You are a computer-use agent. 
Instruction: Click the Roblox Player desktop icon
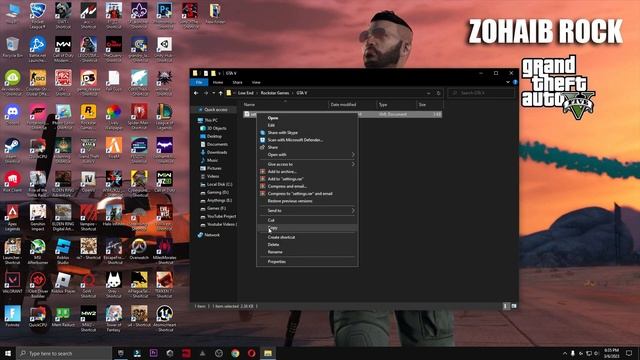coord(63,283)
